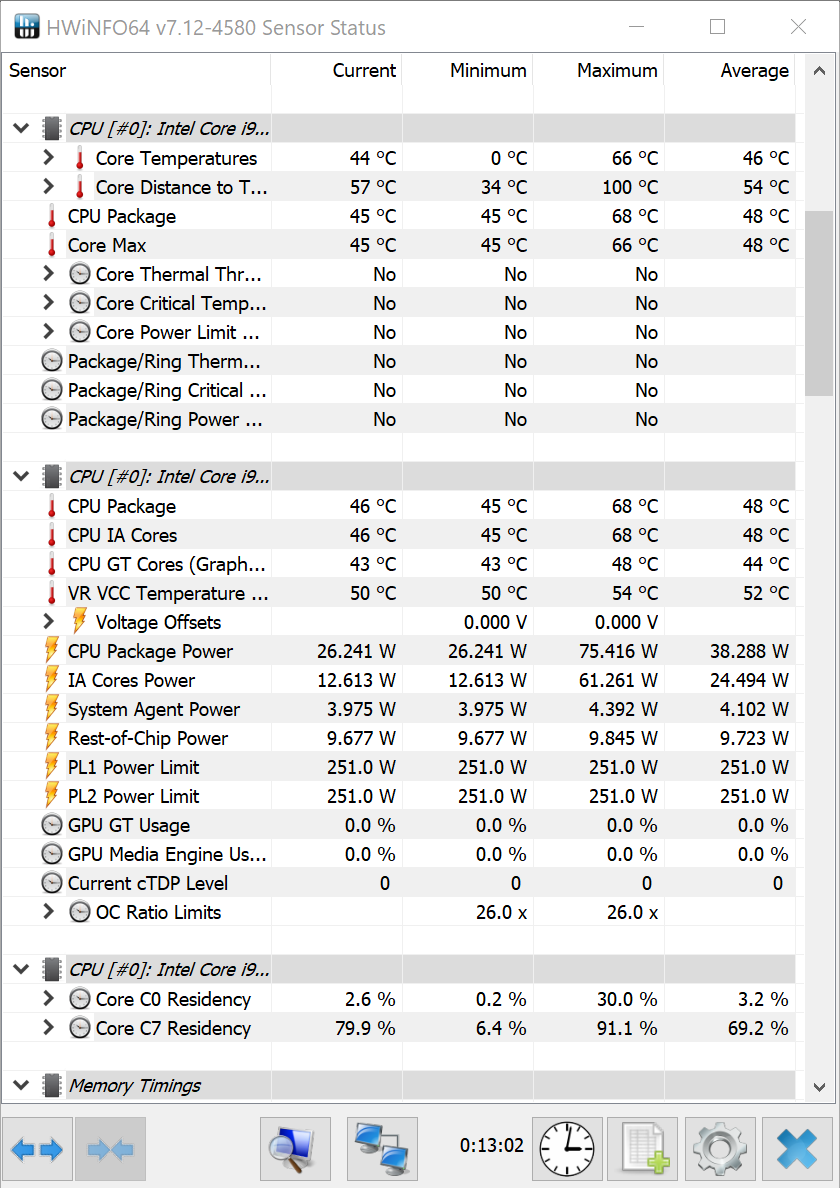This screenshot has height=1188, width=840.
Task: Reset the elapsed time clock counter
Action: (x=566, y=1149)
